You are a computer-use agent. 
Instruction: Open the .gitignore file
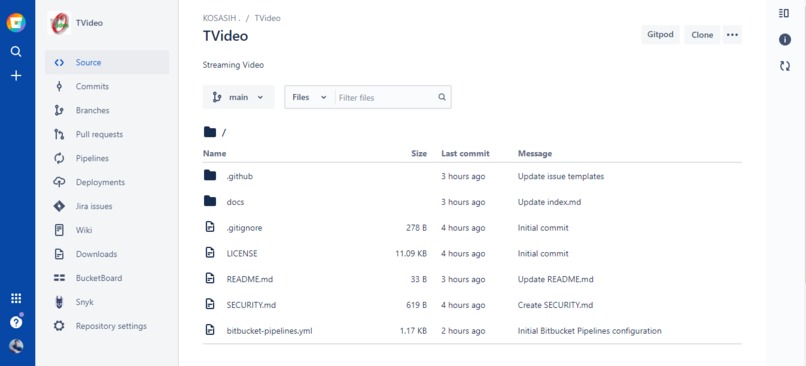tap(244, 228)
